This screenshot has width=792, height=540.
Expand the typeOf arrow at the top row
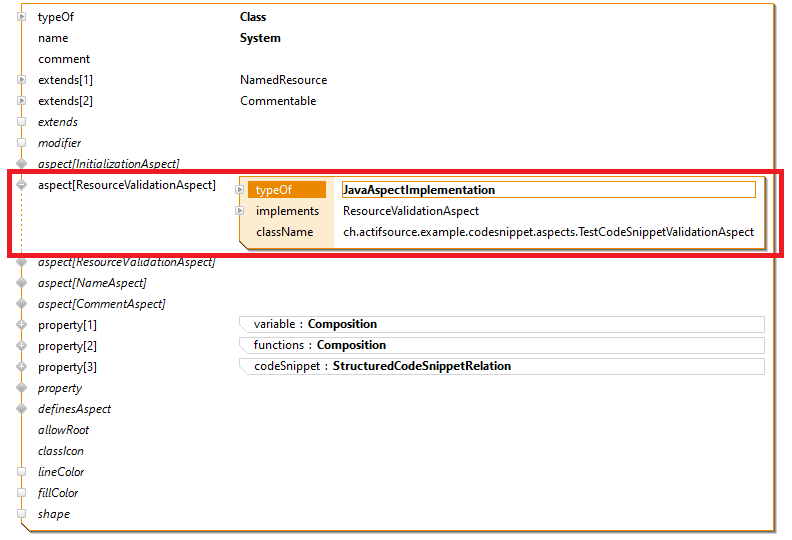click(21, 17)
